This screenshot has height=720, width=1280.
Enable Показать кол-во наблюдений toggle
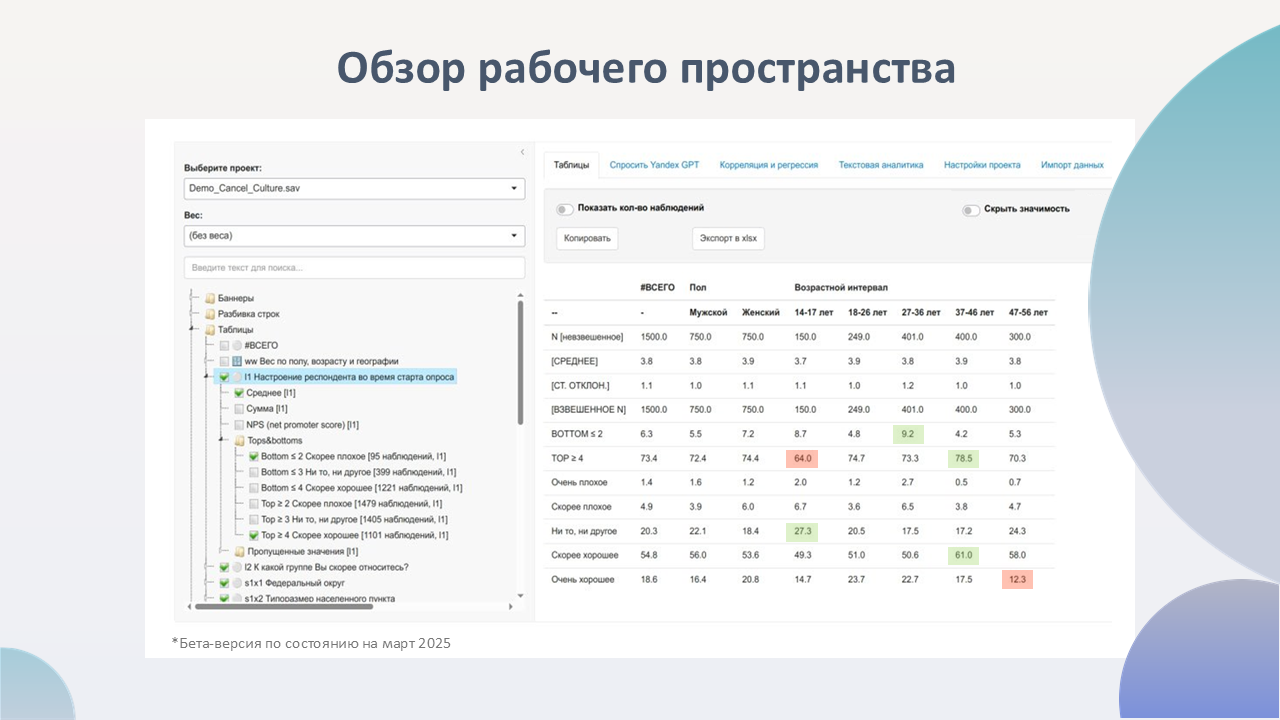565,209
